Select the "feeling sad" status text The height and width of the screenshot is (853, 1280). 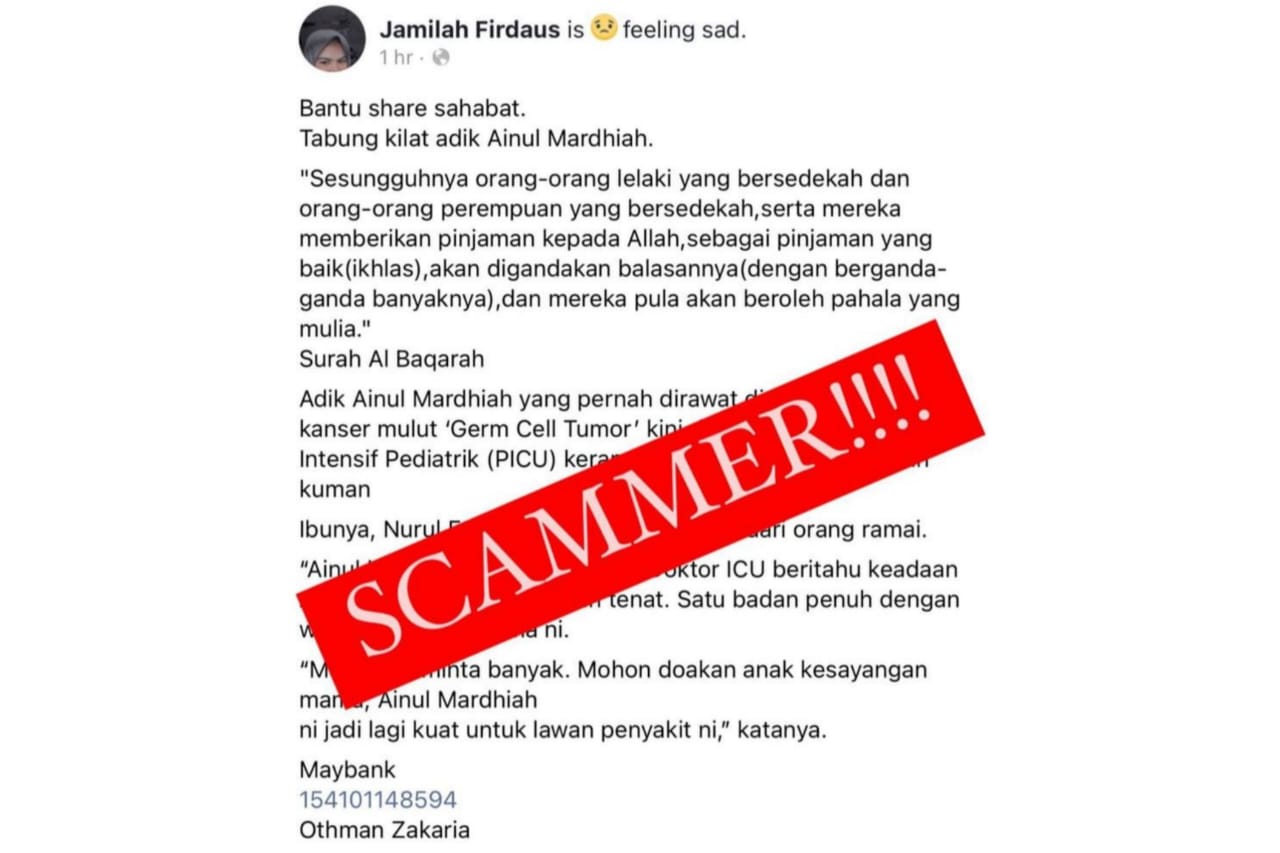(x=684, y=30)
